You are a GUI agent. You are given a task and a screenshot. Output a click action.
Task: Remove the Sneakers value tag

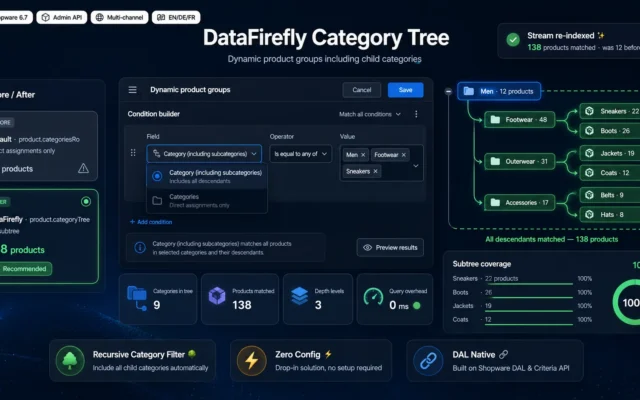point(376,171)
